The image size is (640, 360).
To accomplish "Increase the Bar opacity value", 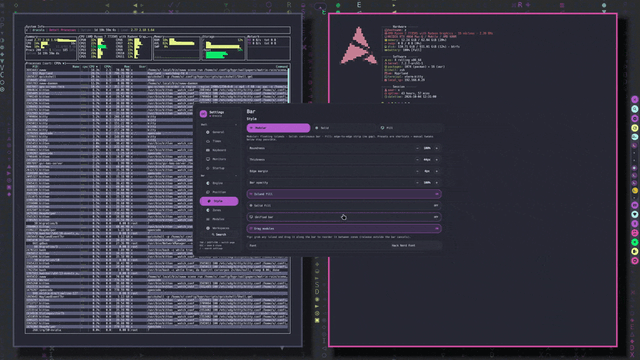I will (437, 182).
